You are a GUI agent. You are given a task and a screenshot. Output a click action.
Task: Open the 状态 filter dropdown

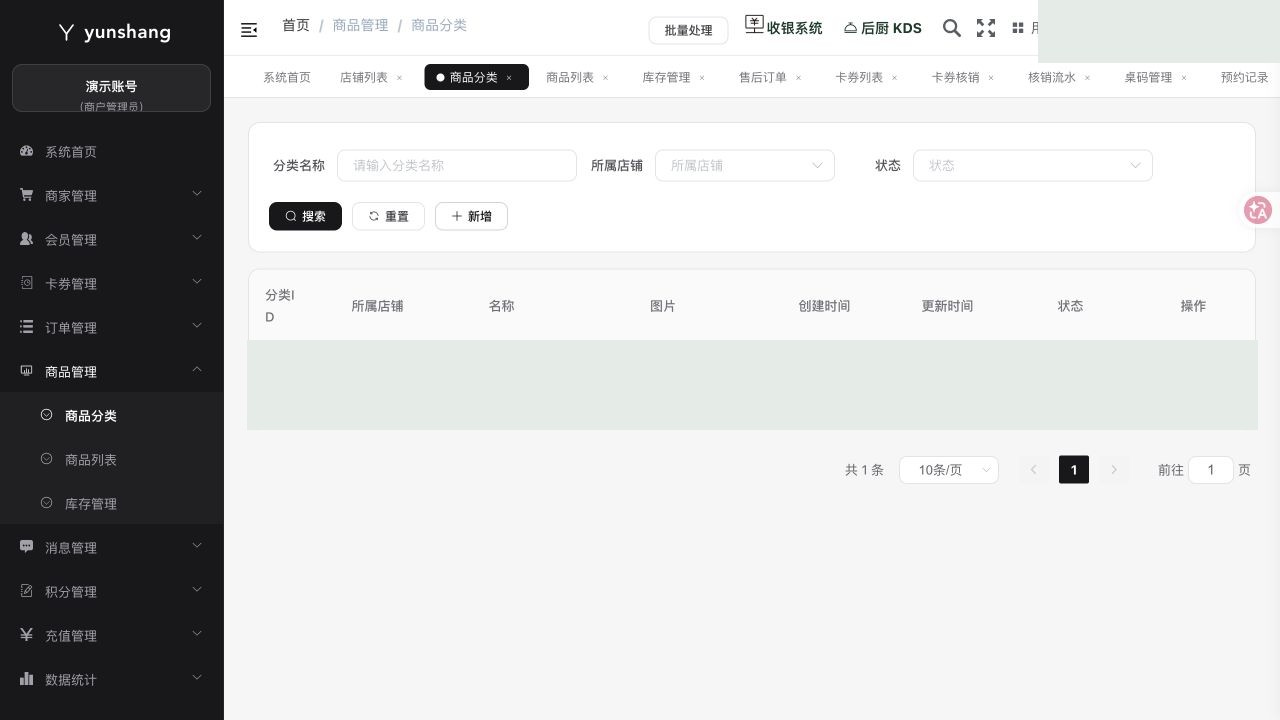(x=1033, y=165)
